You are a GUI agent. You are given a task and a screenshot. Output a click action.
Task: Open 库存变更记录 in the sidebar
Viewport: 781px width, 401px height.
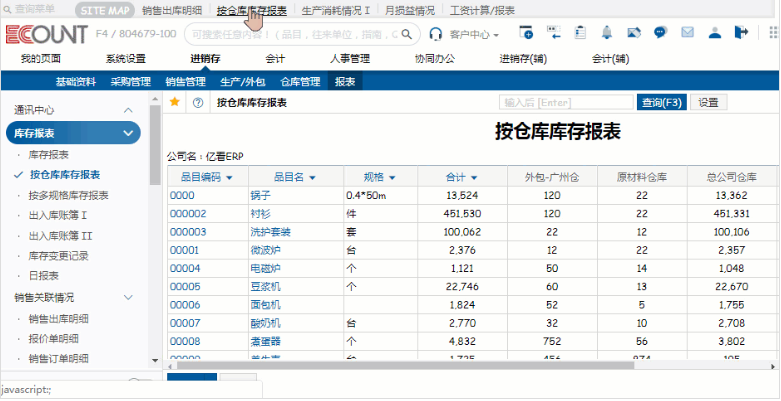(x=59, y=256)
